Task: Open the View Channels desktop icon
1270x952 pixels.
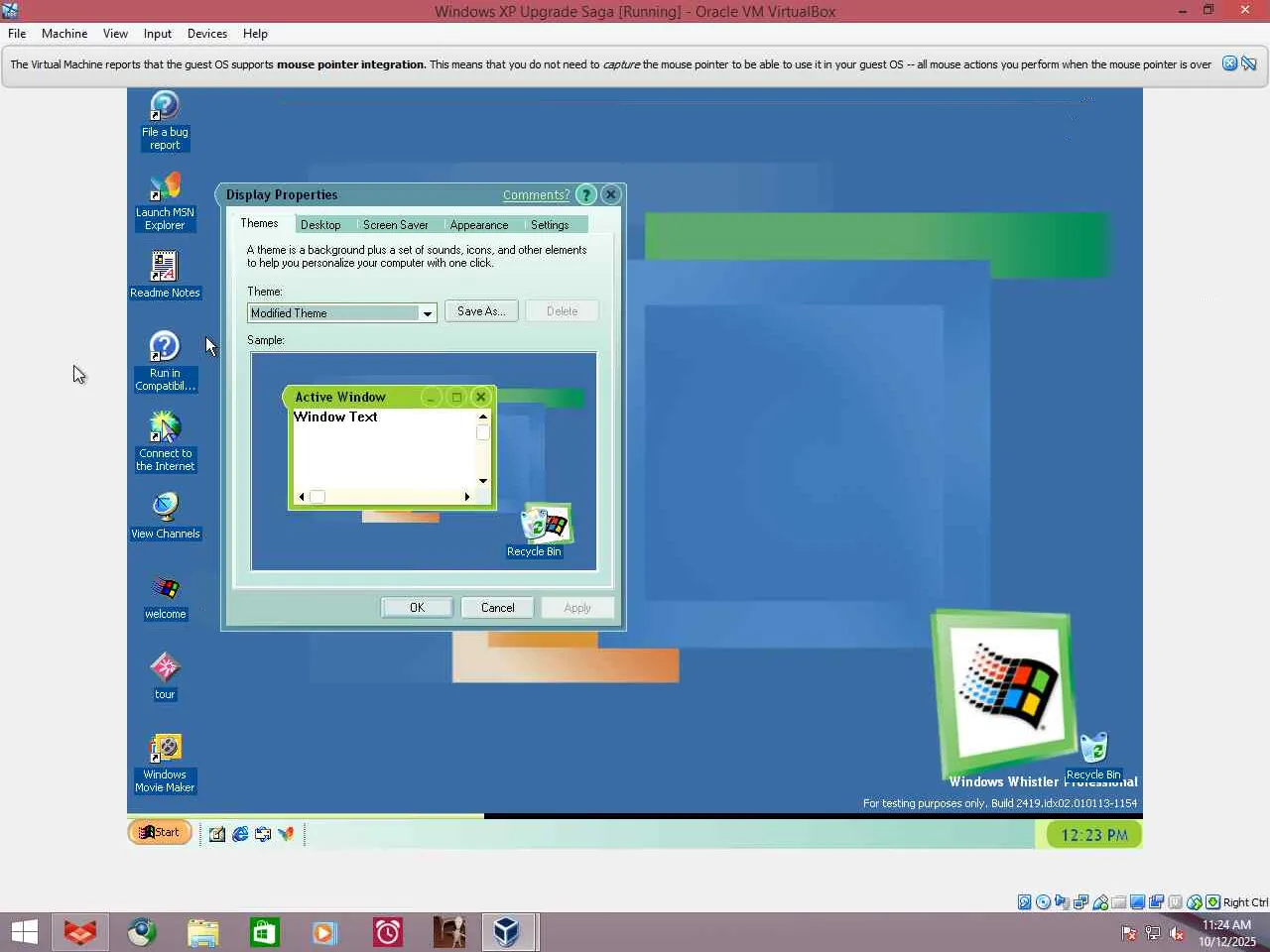Action: click(165, 516)
